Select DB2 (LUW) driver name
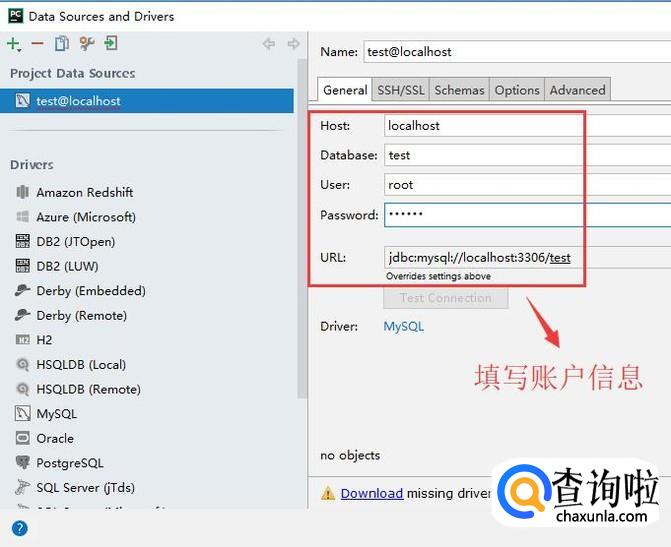Image resolution: width=671 pixels, height=547 pixels. click(x=67, y=266)
